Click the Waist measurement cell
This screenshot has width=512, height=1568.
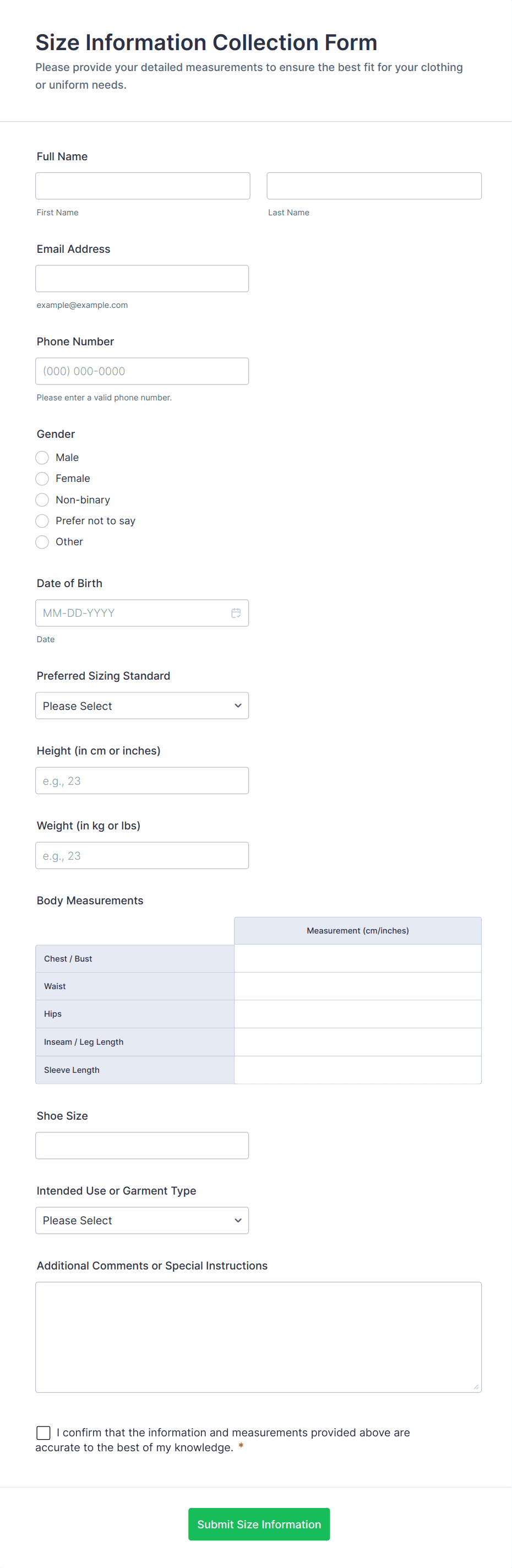[x=357, y=986]
